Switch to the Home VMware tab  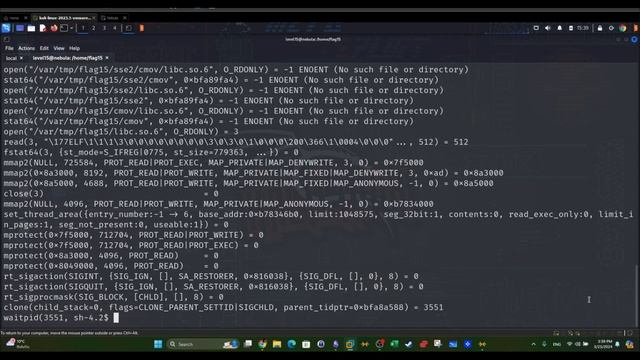click(12, 18)
